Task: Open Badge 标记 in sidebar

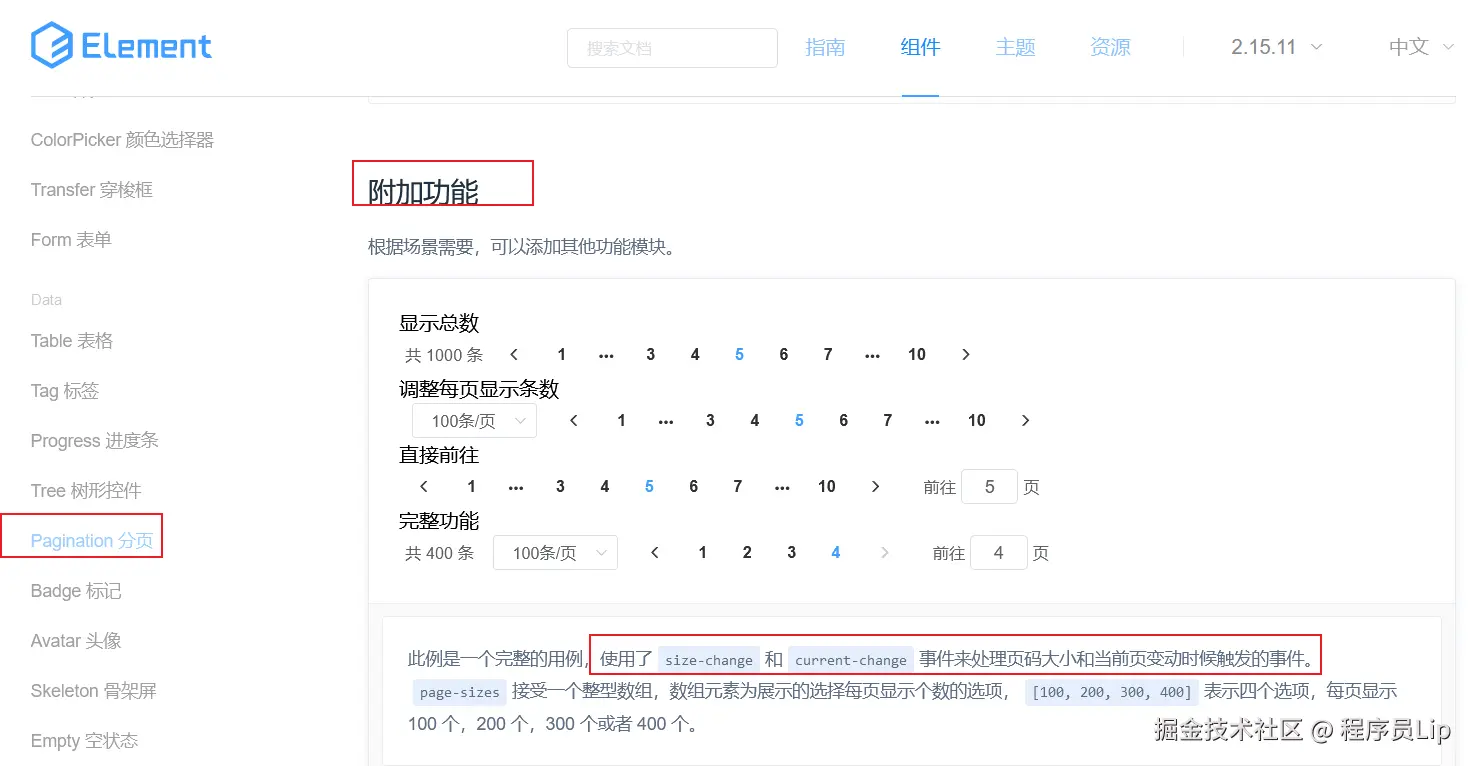Action: click(x=76, y=591)
